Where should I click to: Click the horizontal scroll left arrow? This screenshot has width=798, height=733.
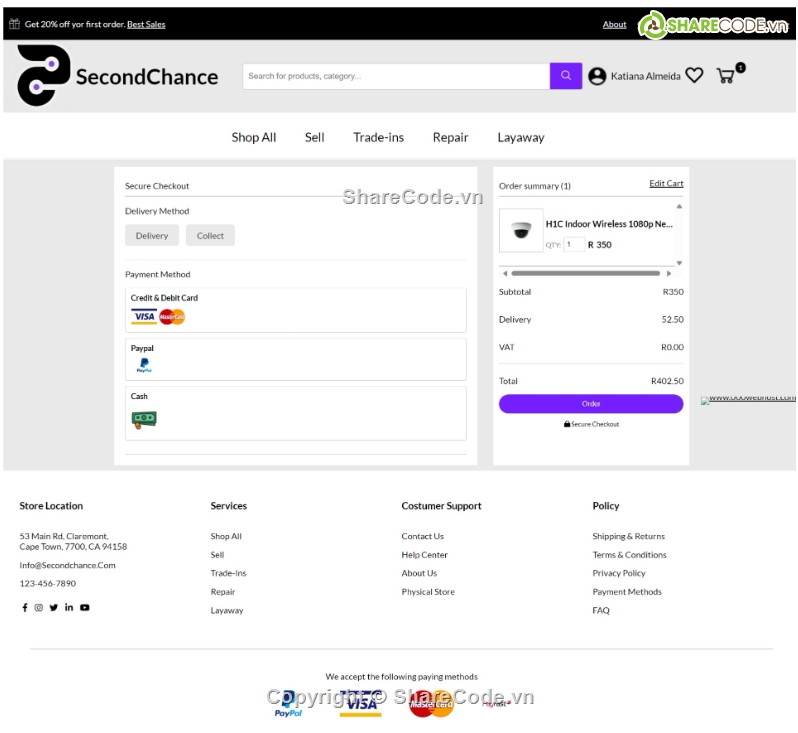505,273
